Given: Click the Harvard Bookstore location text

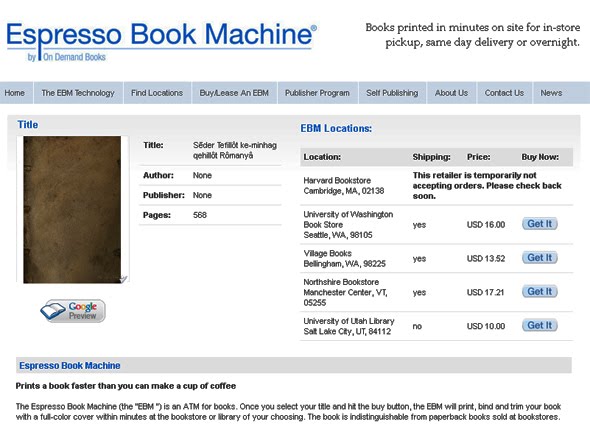Looking at the screenshot, I should (x=344, y=186).
